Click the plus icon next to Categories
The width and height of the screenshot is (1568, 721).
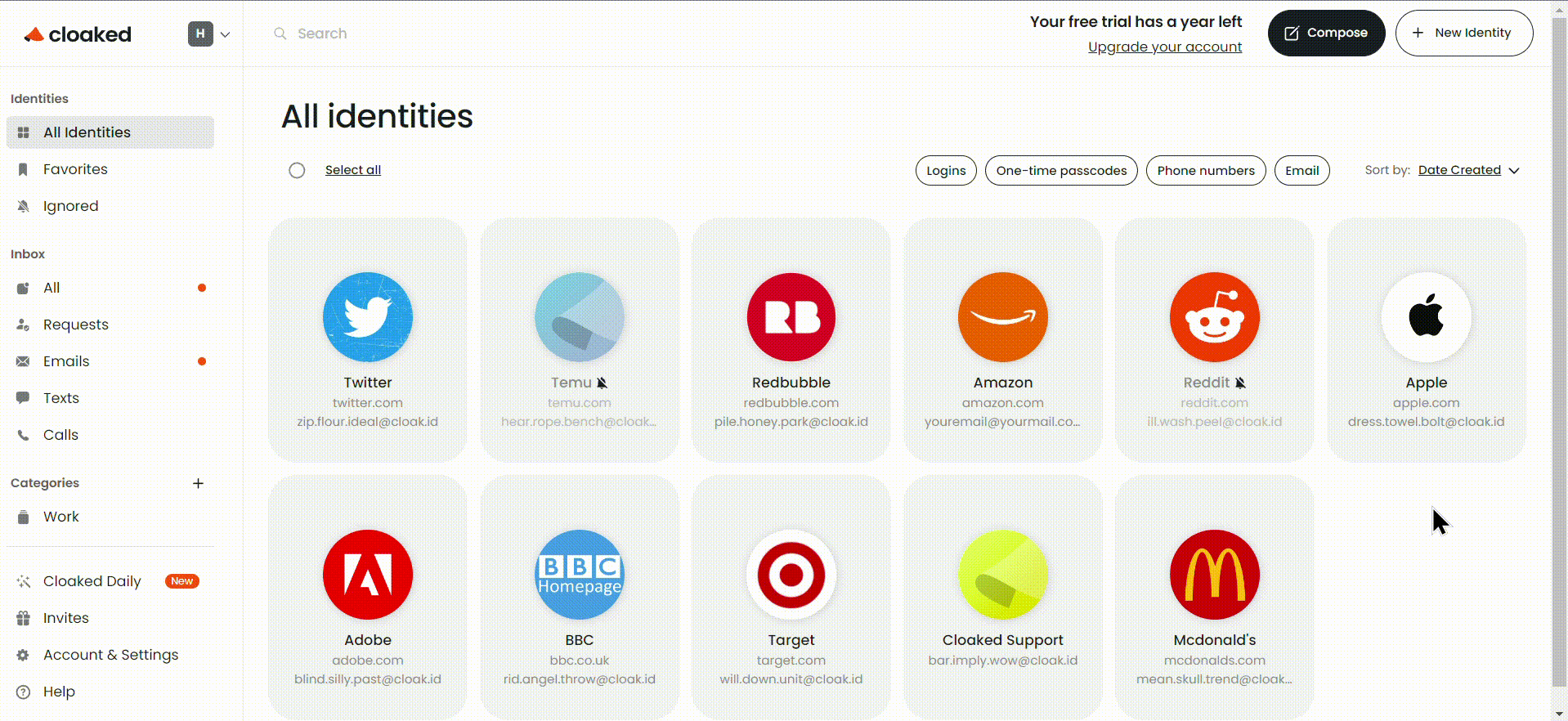(x=198, y=483)
